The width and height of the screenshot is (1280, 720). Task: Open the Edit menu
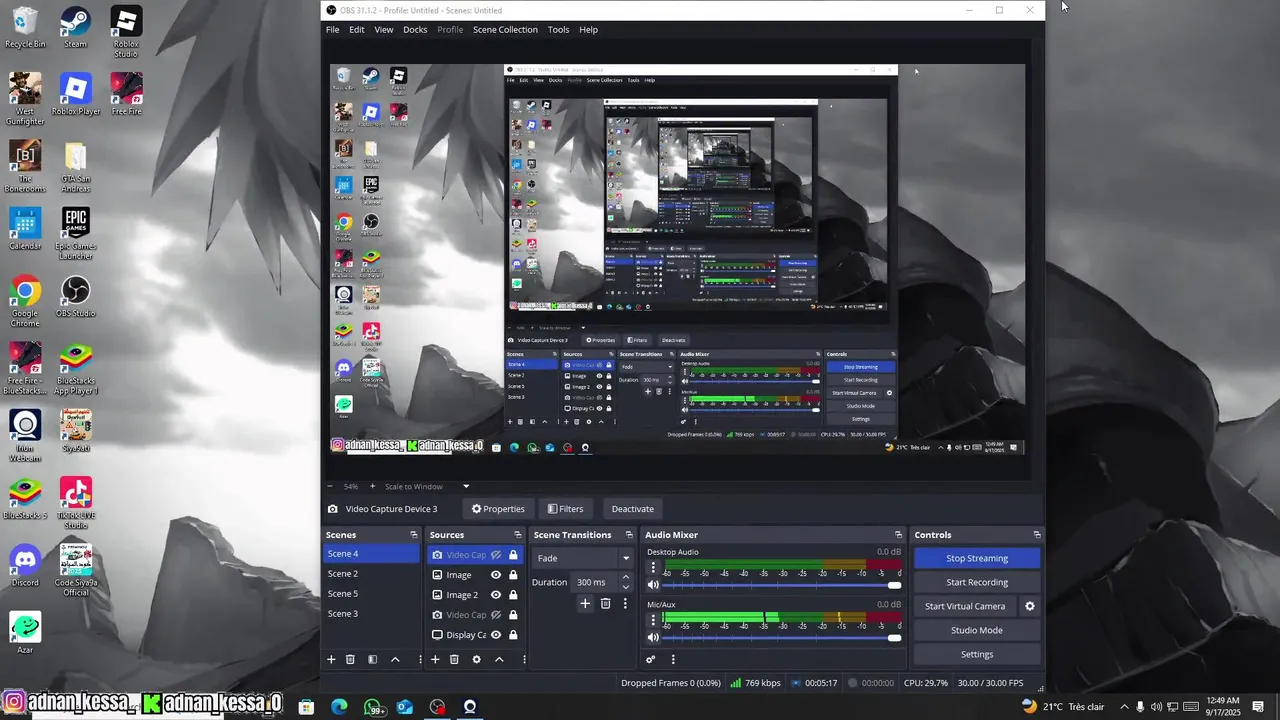point(356,29)
